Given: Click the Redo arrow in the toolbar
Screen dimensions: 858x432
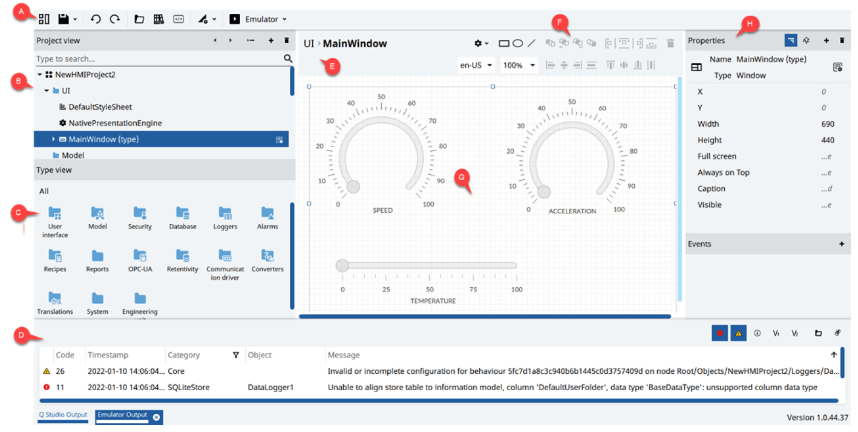Looking at the screenshot, I should (115, 19).
